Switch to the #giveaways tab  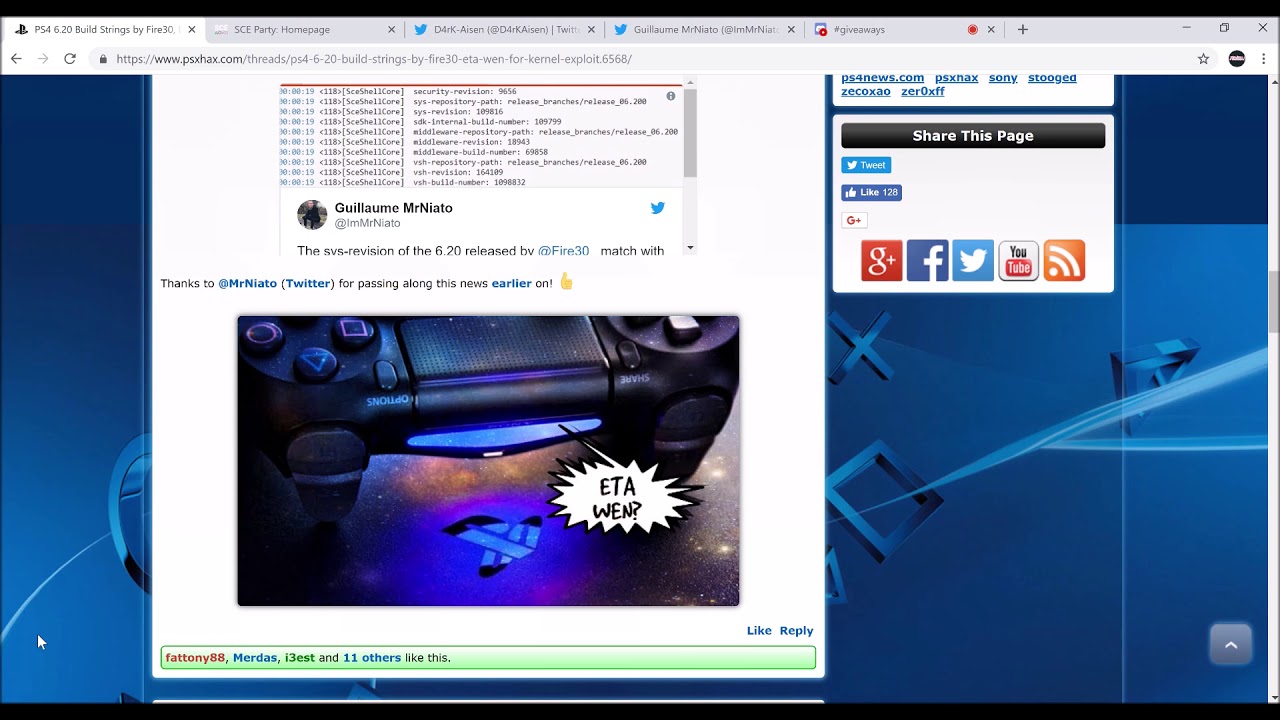(903, 30)
